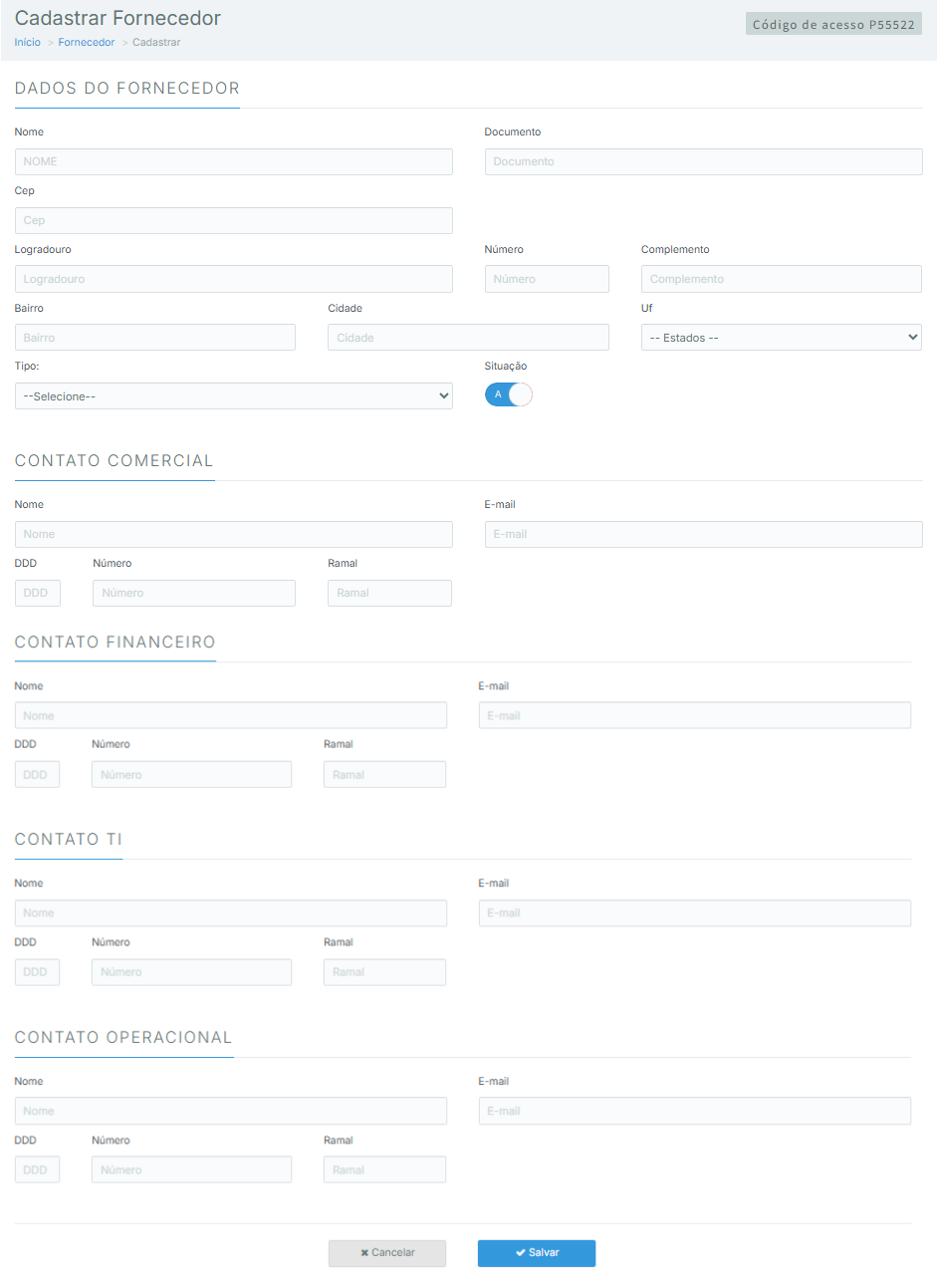Viewport: 937px width, 1288px height.
Task: Click Nome field under Contato Comercial
Action: (234, 534)
